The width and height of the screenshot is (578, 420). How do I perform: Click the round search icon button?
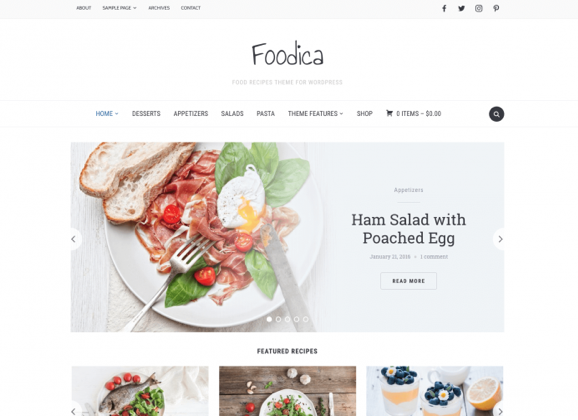(496, 114)
